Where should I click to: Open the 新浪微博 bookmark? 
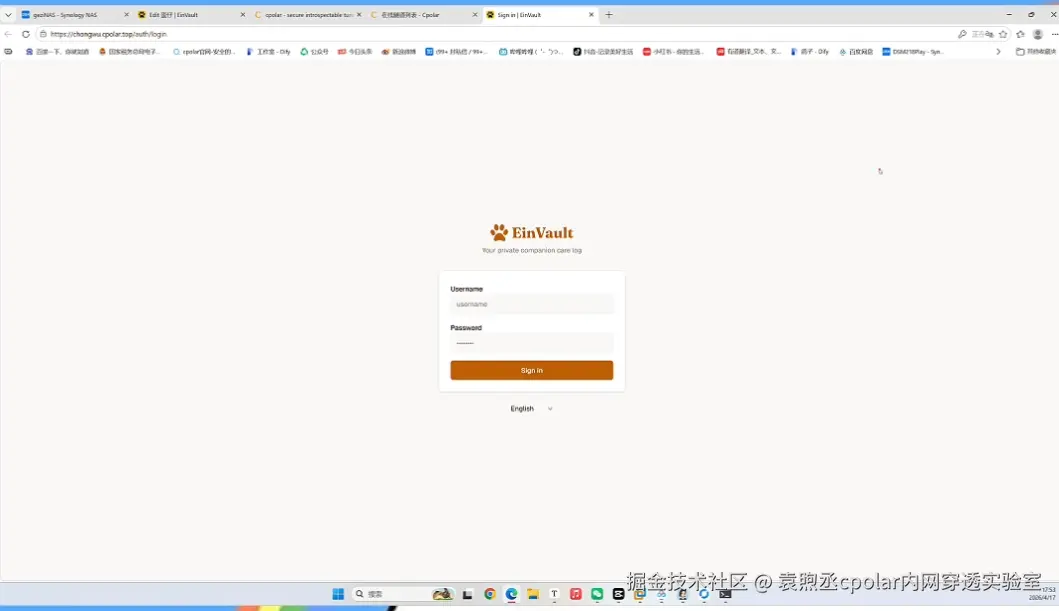[x=398, y=51]
